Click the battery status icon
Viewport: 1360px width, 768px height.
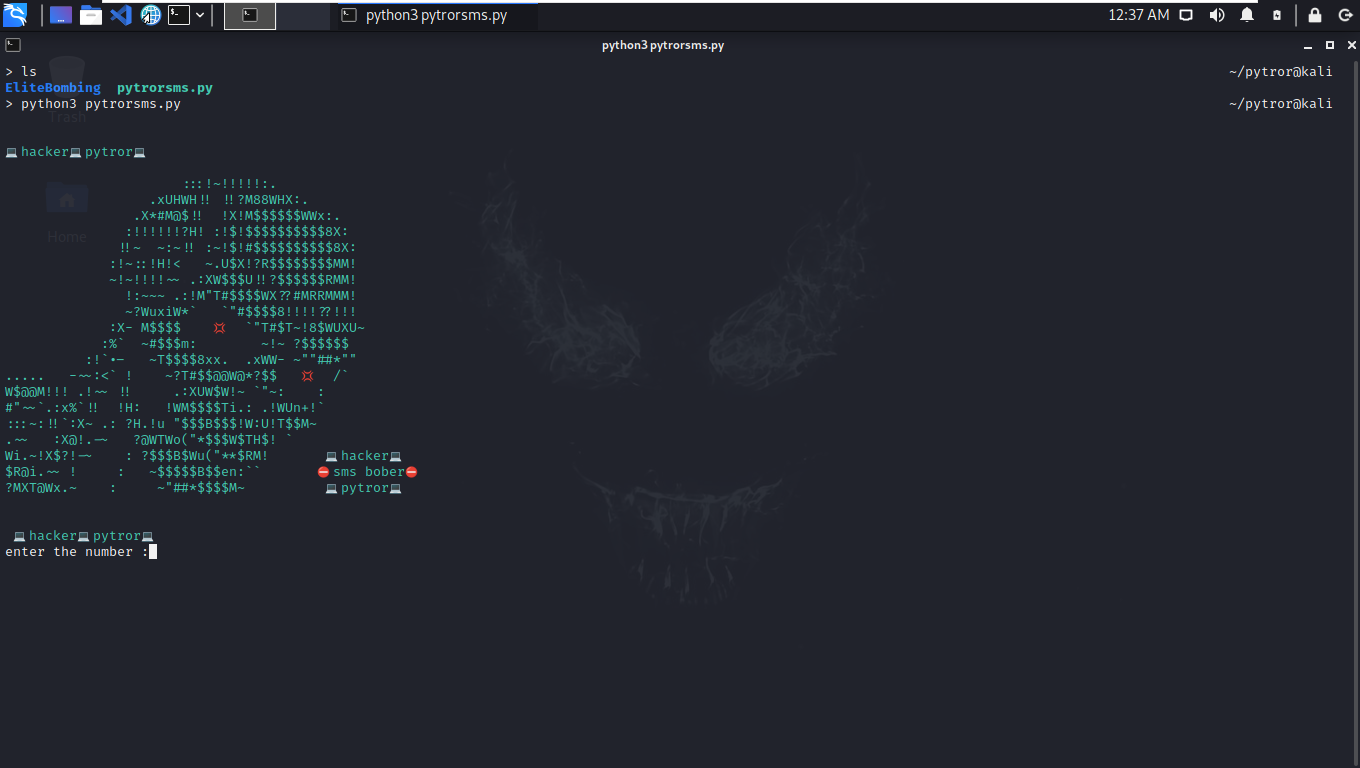(x=1277, y=15)
